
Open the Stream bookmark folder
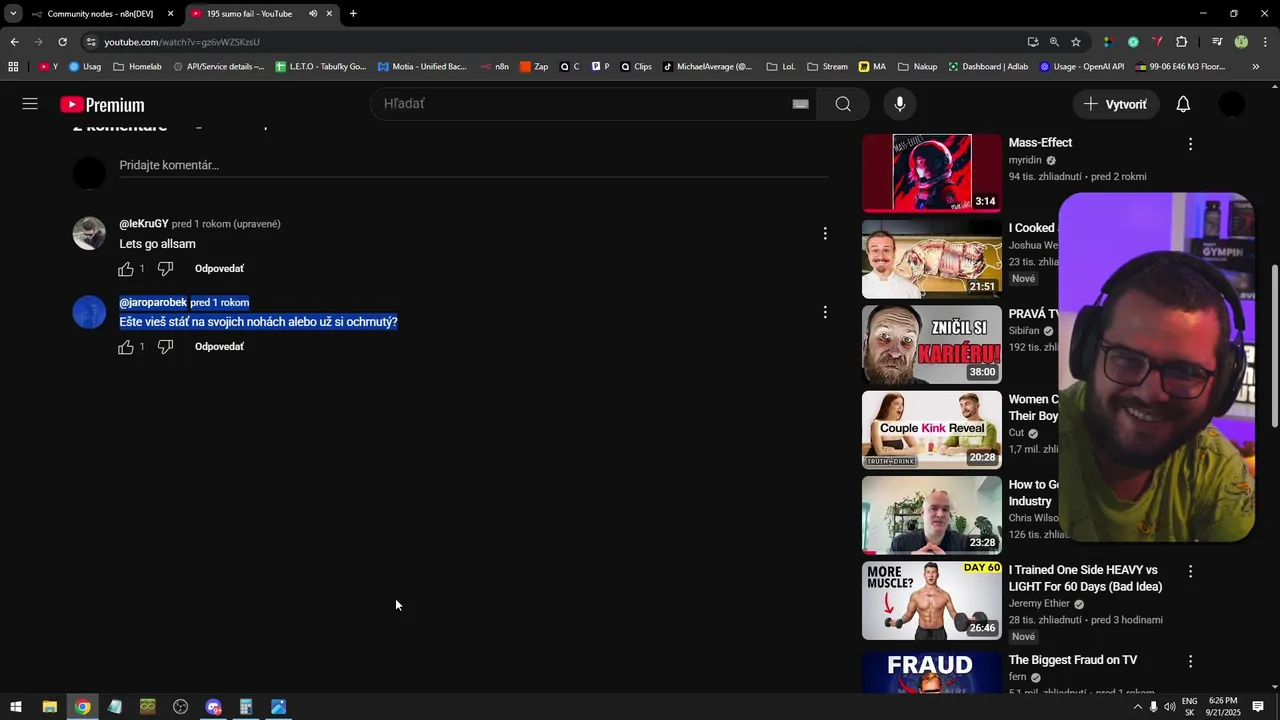tap(827, 67)
